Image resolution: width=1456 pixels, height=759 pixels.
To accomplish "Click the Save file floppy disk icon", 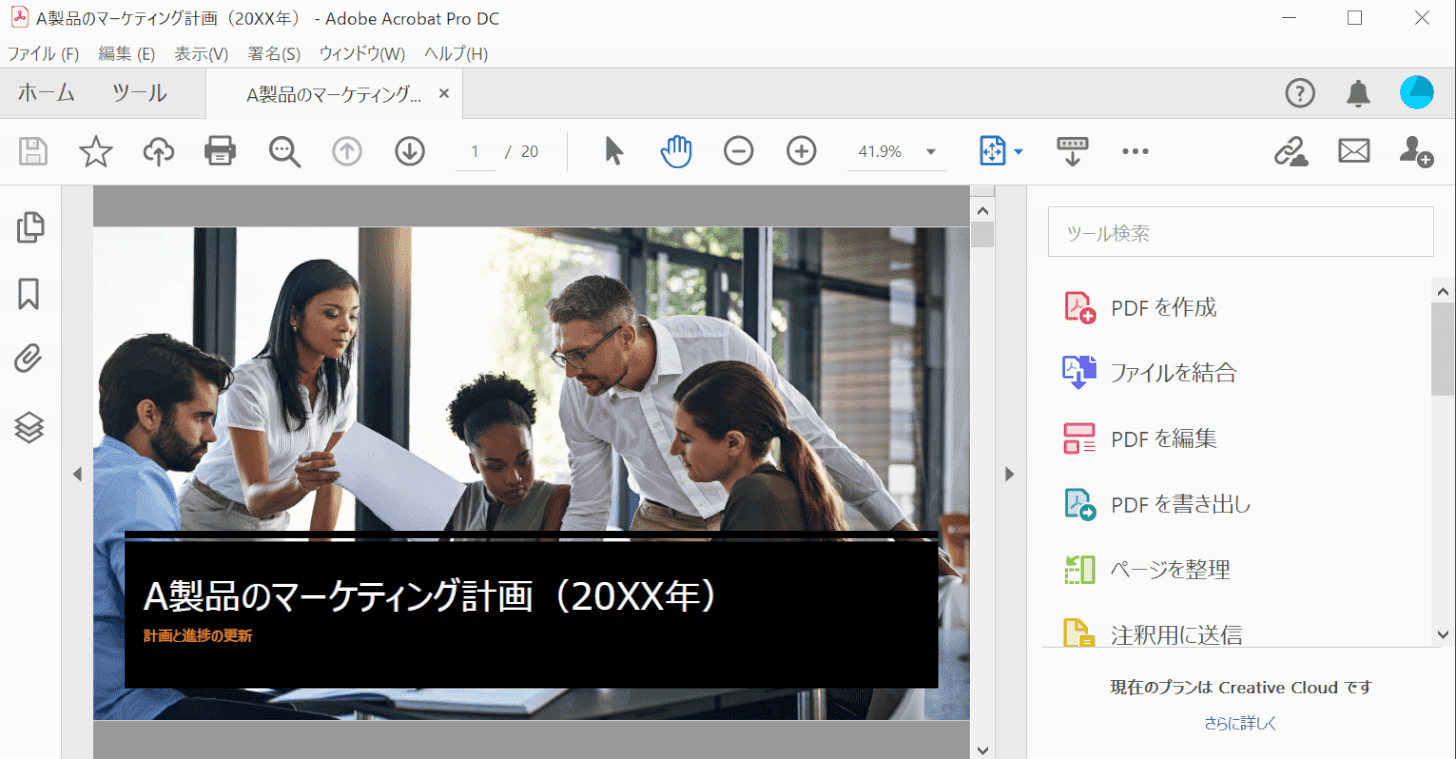I will click(33, 151).
